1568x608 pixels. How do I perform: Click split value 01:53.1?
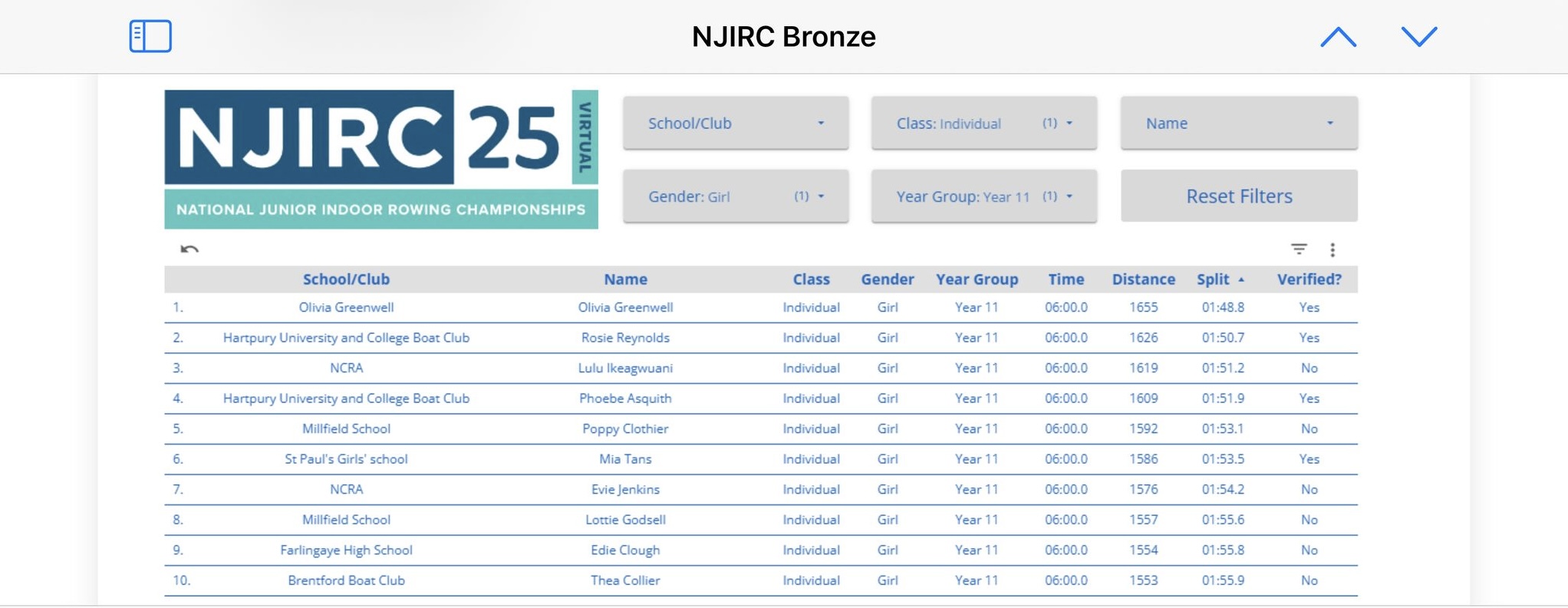[x=1223, y=428]
